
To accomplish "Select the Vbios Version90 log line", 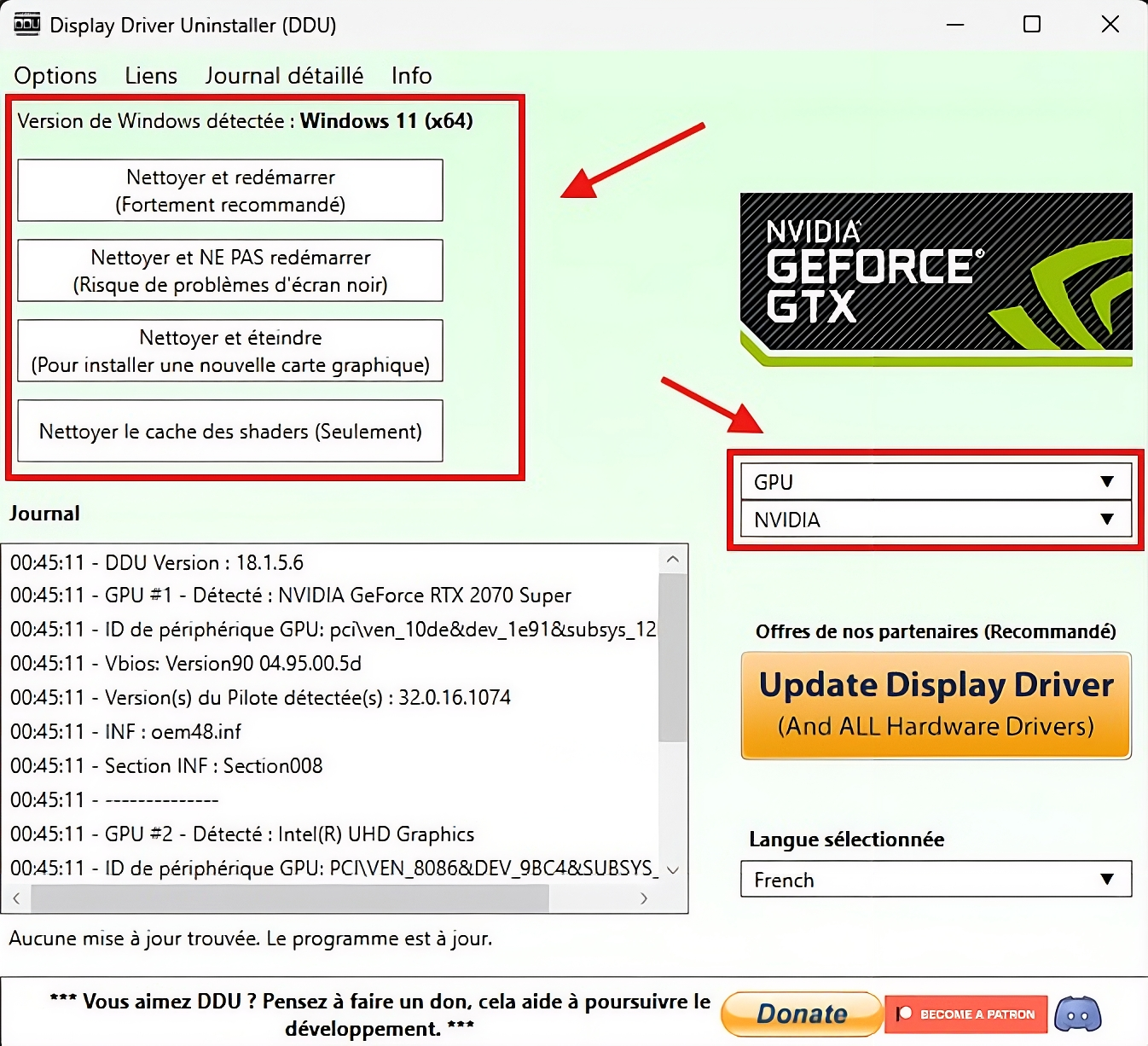I will [186, 664].
